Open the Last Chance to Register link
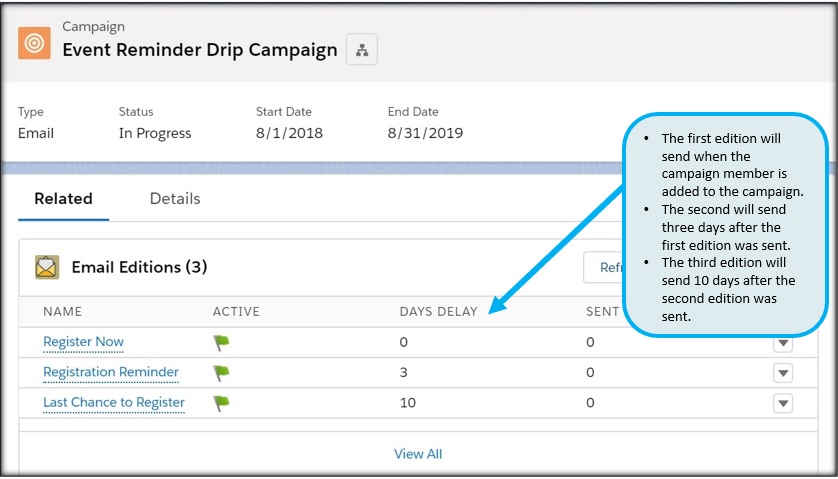 pyautogui.click(x=114, y=402)
